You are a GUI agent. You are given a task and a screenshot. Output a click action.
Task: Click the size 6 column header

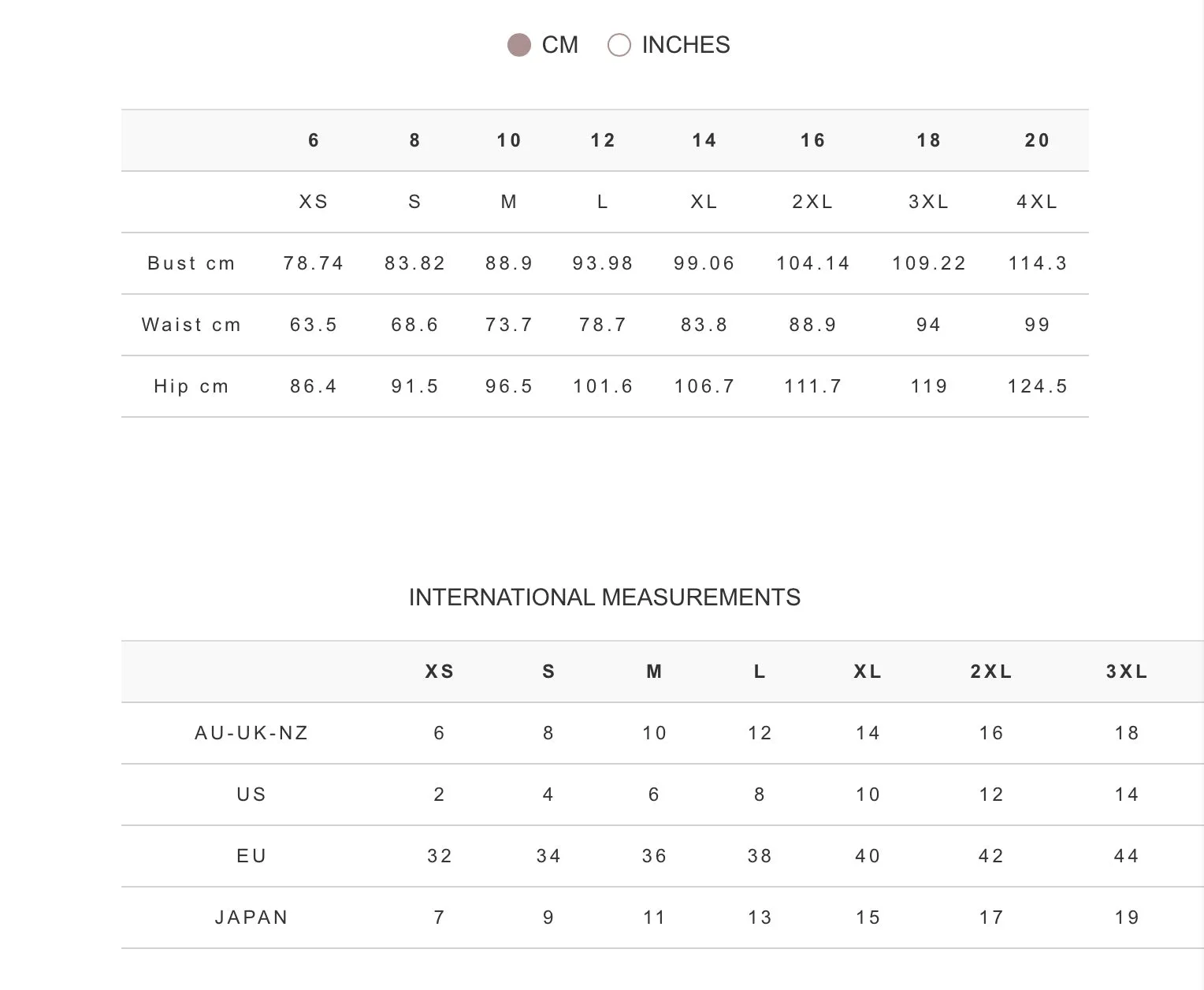314,140
